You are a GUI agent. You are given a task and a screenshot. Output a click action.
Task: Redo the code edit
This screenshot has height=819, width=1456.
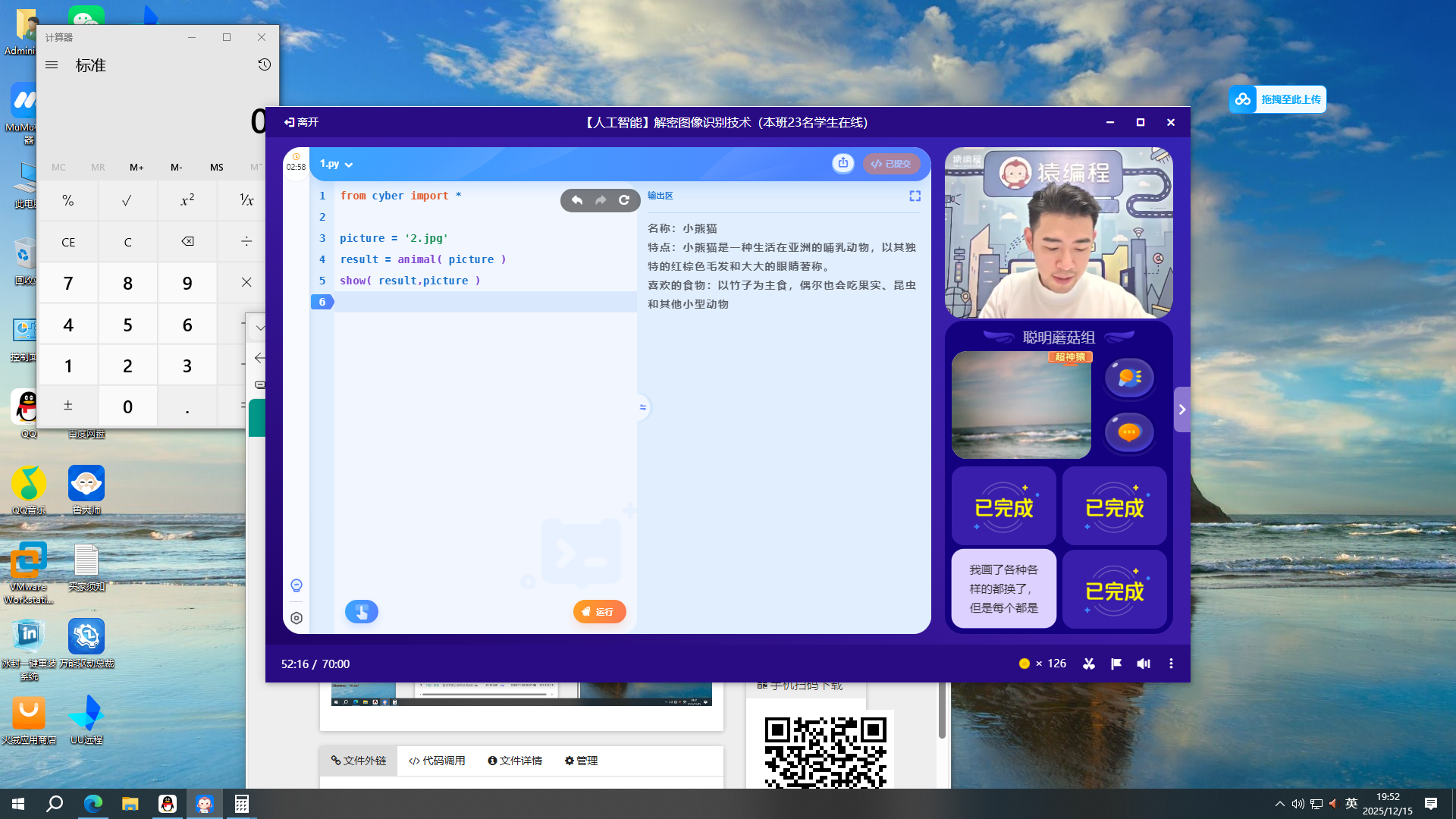[x=601, y=200]
